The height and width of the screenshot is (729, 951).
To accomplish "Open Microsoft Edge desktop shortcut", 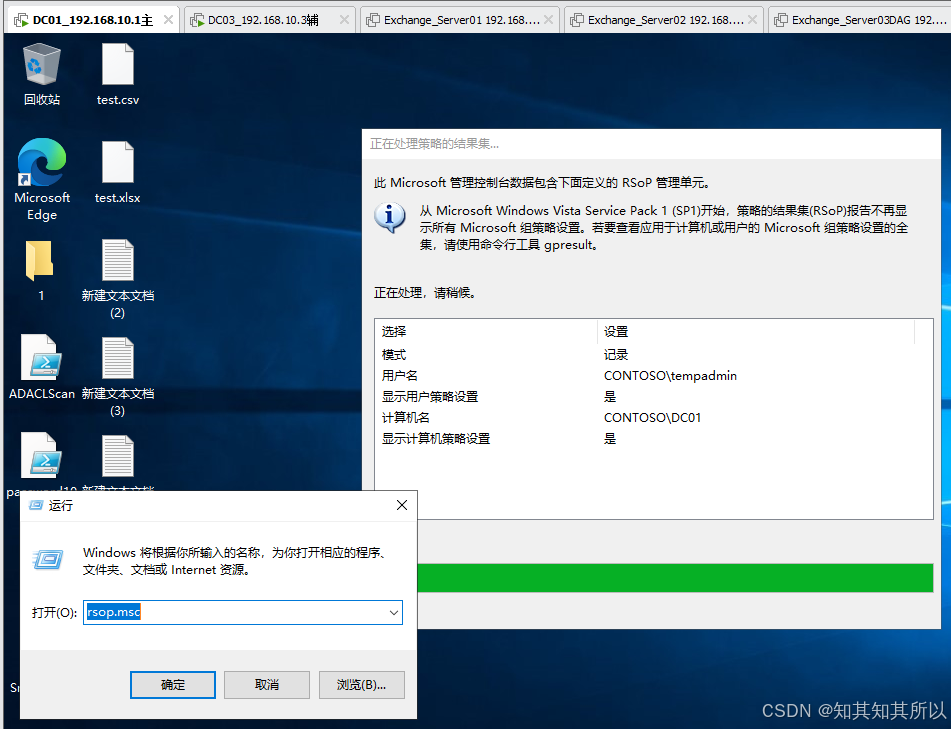I will tap(42, 163).
